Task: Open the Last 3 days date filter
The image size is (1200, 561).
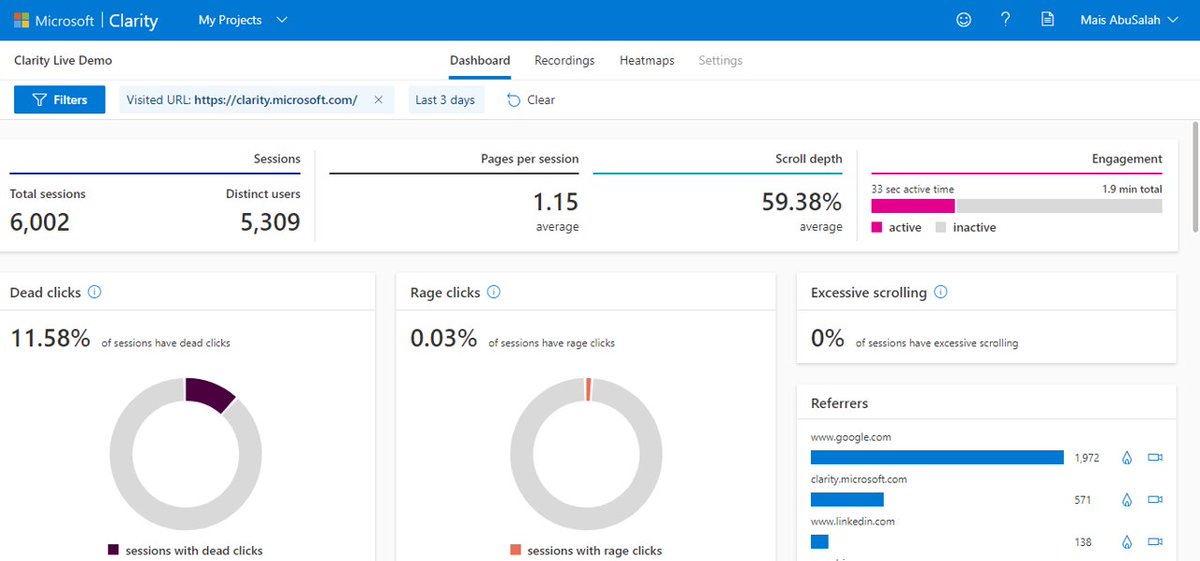Action: pyautogui.click(x=445, y=100)
